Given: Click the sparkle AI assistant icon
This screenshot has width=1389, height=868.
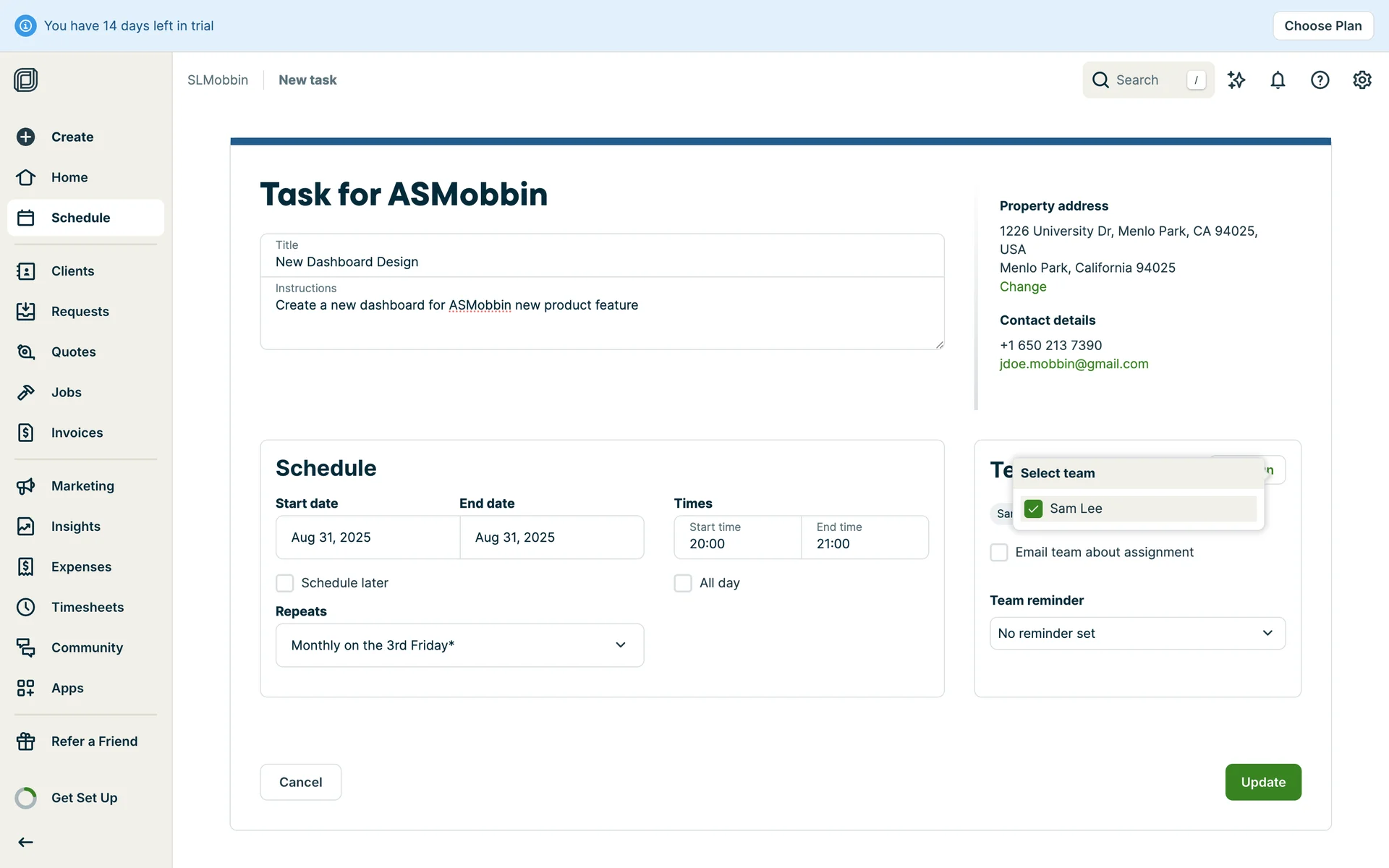Looking at the screenshot, I should pos(1236,80).
